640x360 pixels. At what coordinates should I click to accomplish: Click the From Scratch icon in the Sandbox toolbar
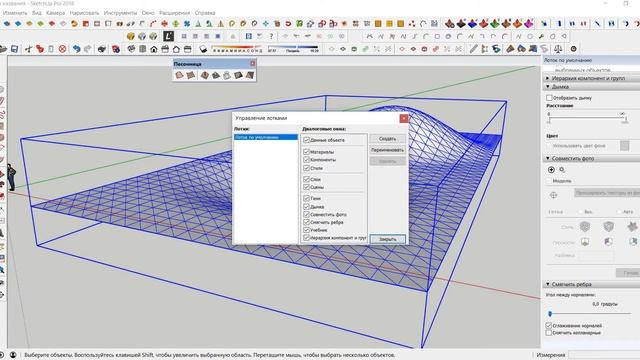point(191,75)
